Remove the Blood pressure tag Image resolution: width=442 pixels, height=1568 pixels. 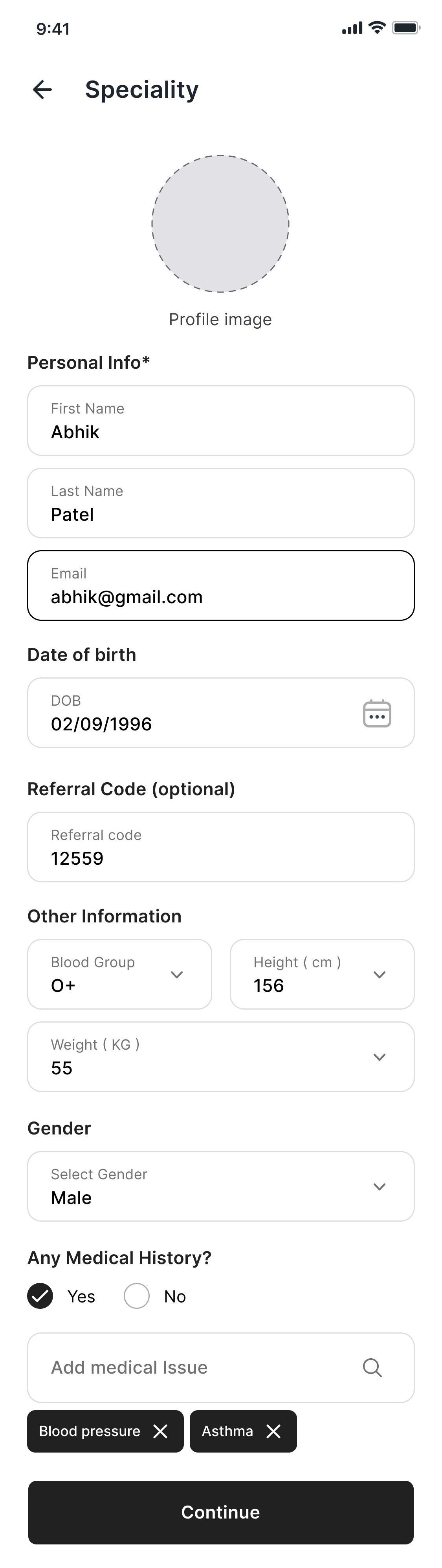click(160, 1431)
